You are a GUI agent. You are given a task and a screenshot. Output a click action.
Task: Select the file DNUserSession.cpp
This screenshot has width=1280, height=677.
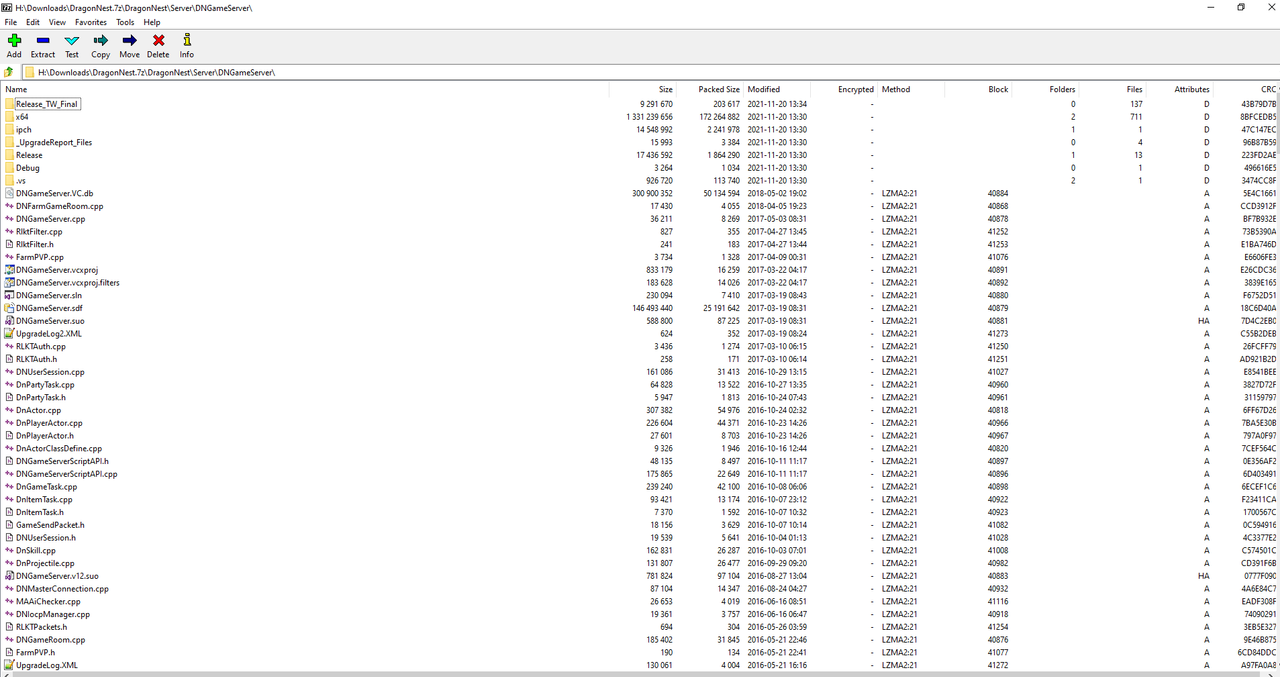pos(50,372)
